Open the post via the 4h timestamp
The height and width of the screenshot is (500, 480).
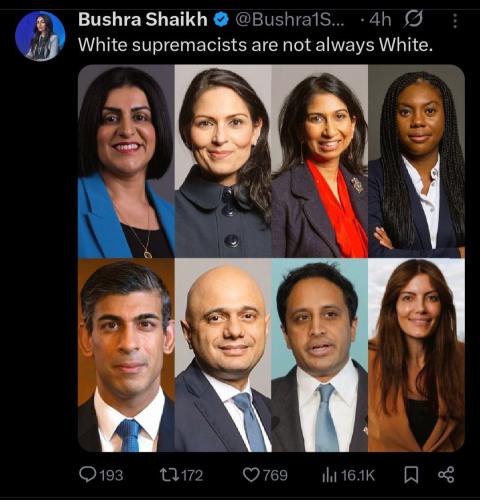coord(380,19)
